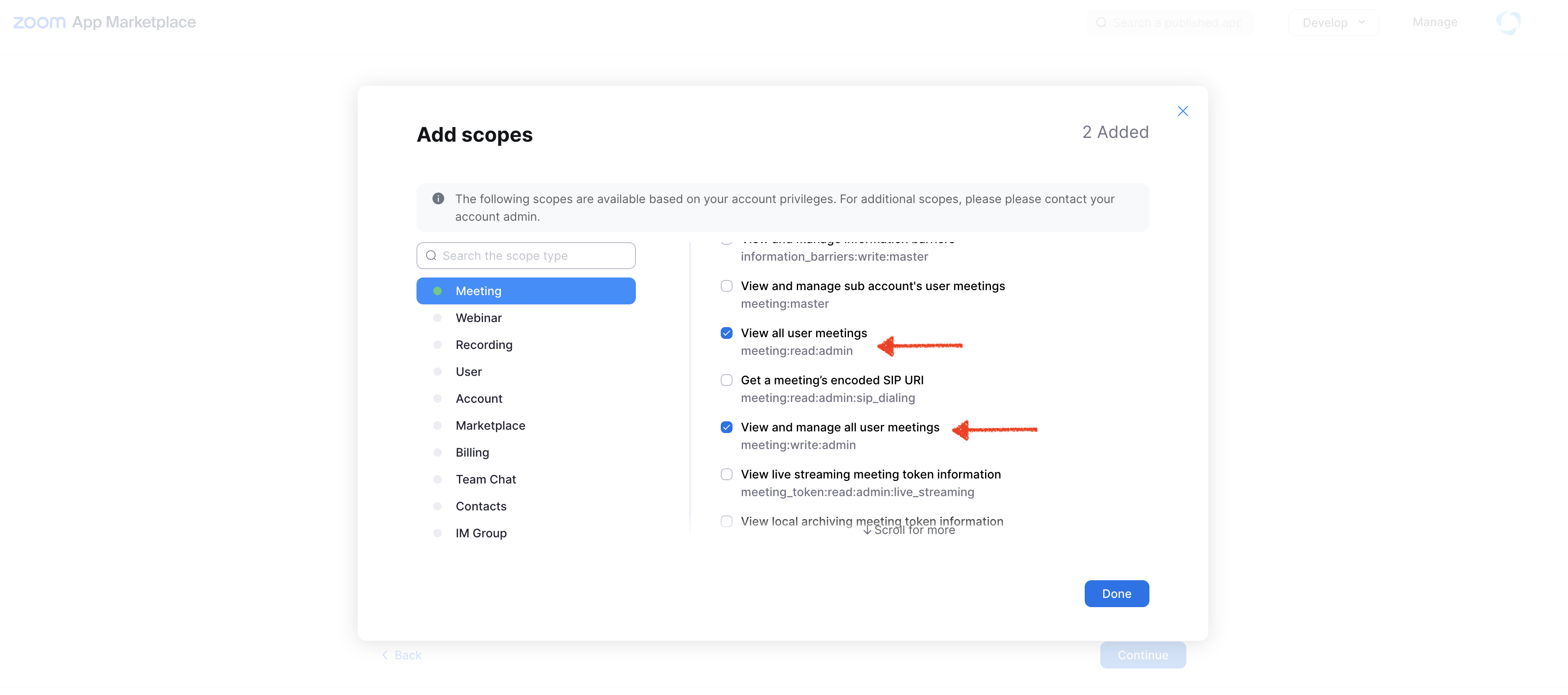Viewport: 1568px width, 695px height.
Task: Select the Team Chat scope category
Action: (485, 479)
